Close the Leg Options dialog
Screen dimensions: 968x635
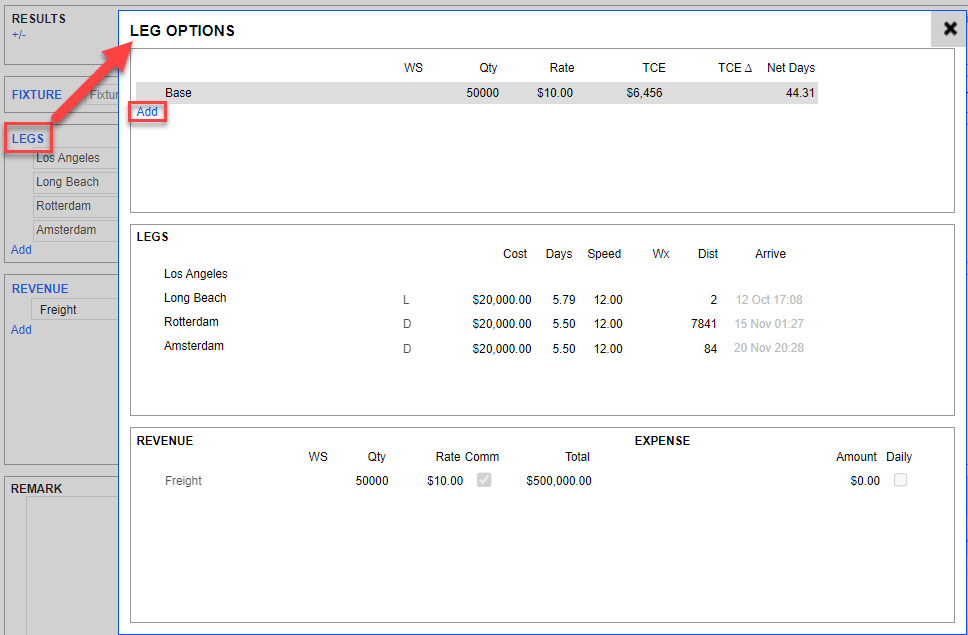click(949, 29)
